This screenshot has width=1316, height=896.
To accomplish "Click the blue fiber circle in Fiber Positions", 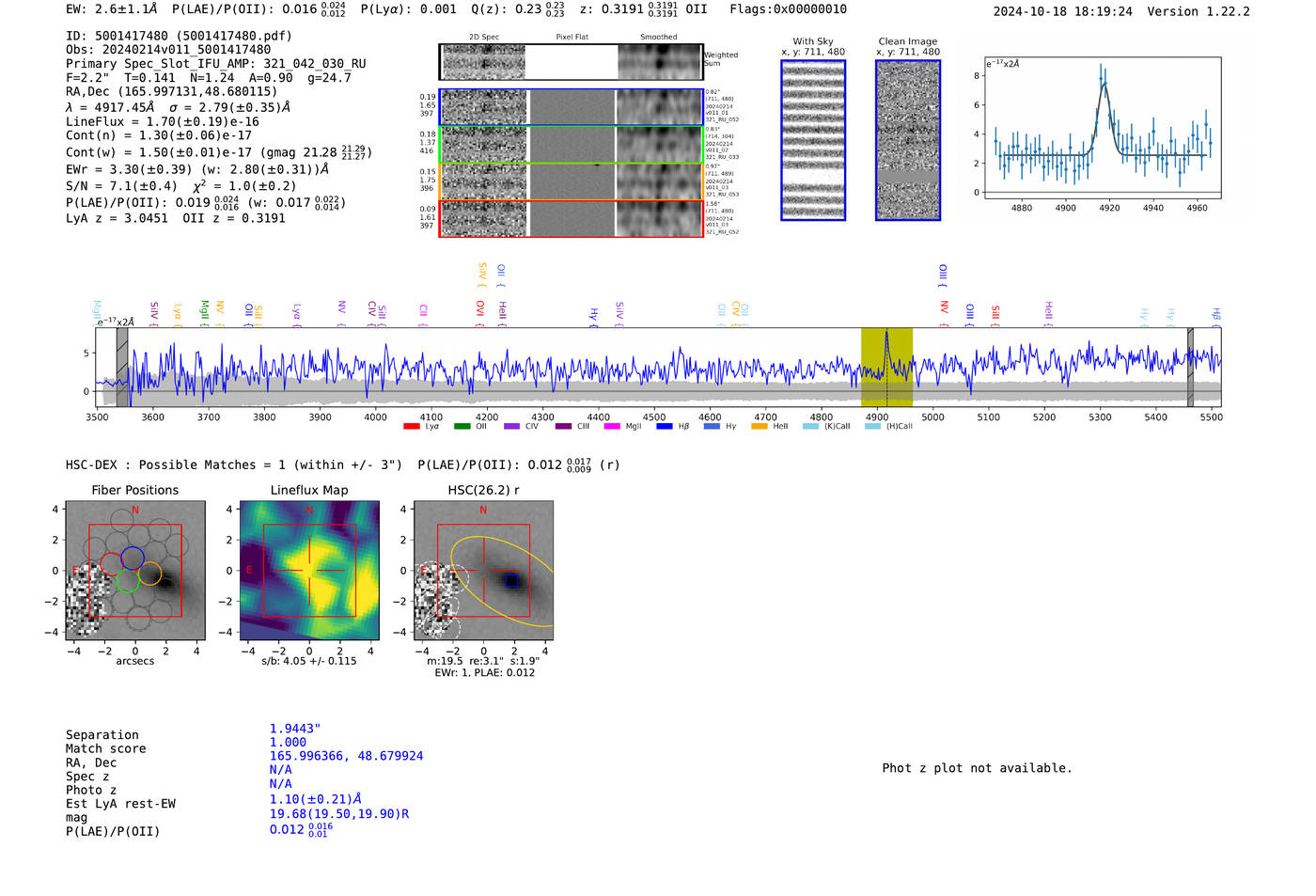I will tap(133, 558).
